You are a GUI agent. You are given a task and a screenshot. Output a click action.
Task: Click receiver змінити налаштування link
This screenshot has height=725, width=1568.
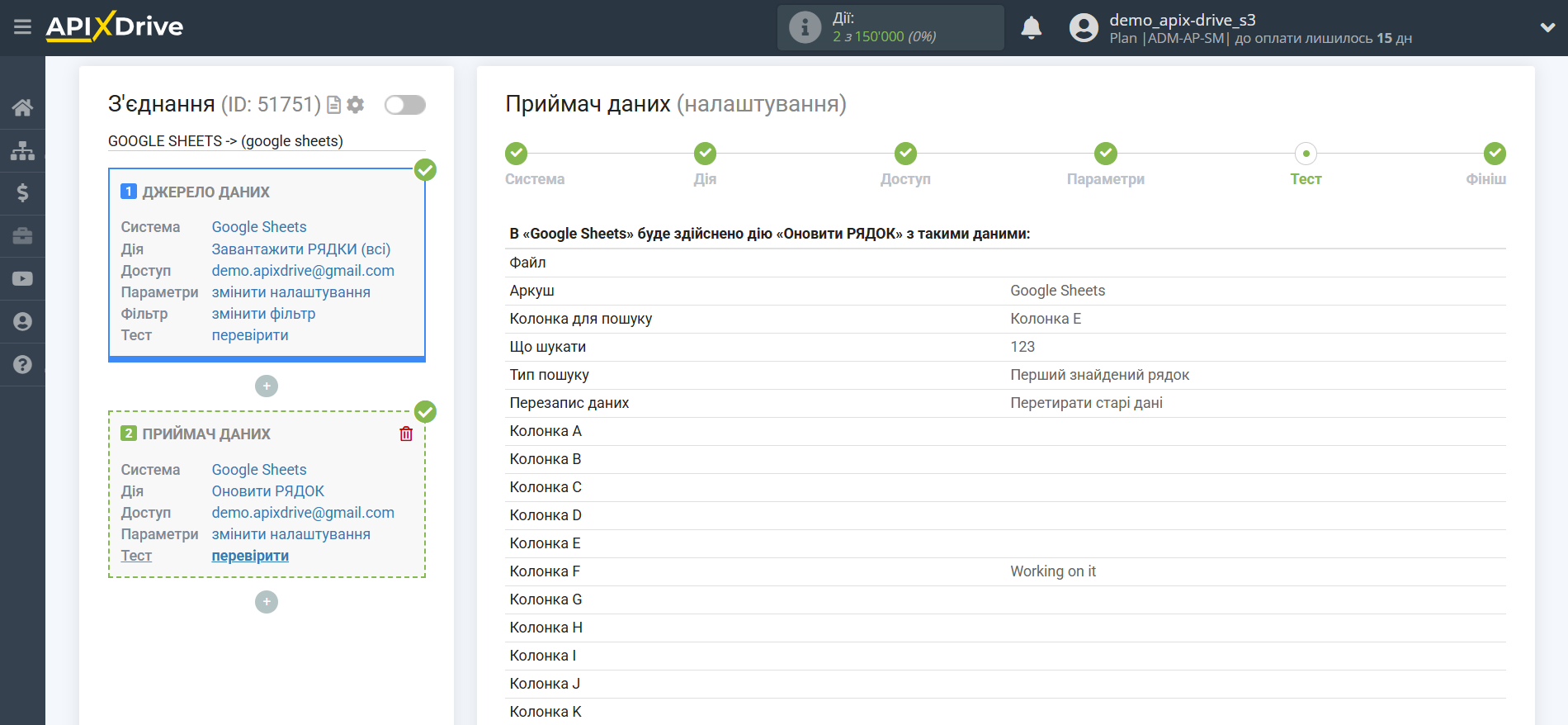[x=291, y=534]
